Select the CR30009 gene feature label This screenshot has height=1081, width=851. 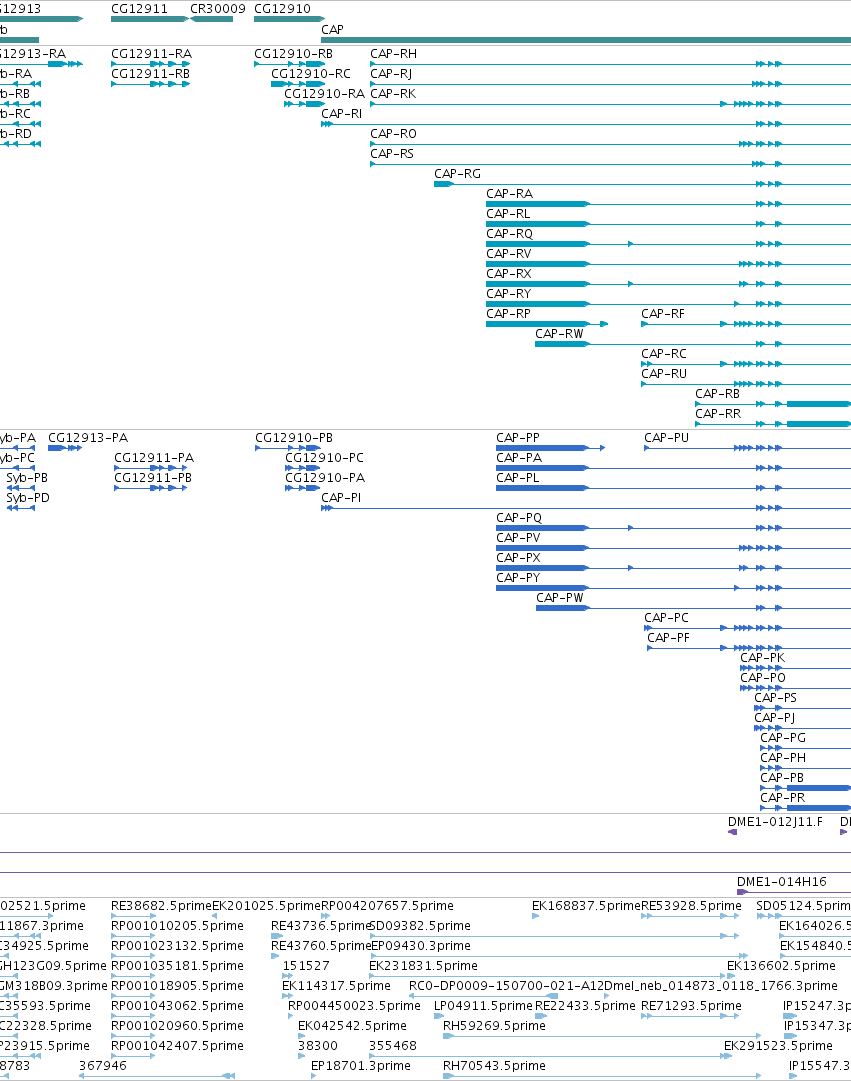[x=217, y=9]
